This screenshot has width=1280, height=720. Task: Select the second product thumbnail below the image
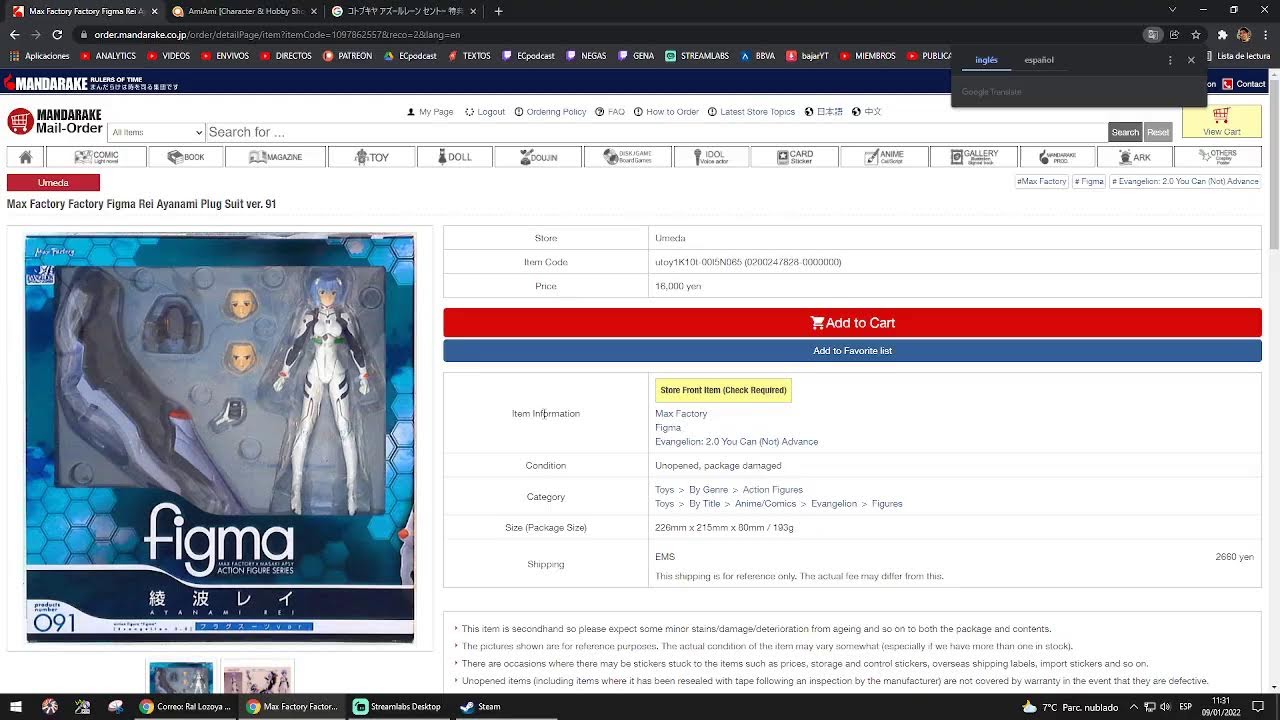(x=257, y=678)
